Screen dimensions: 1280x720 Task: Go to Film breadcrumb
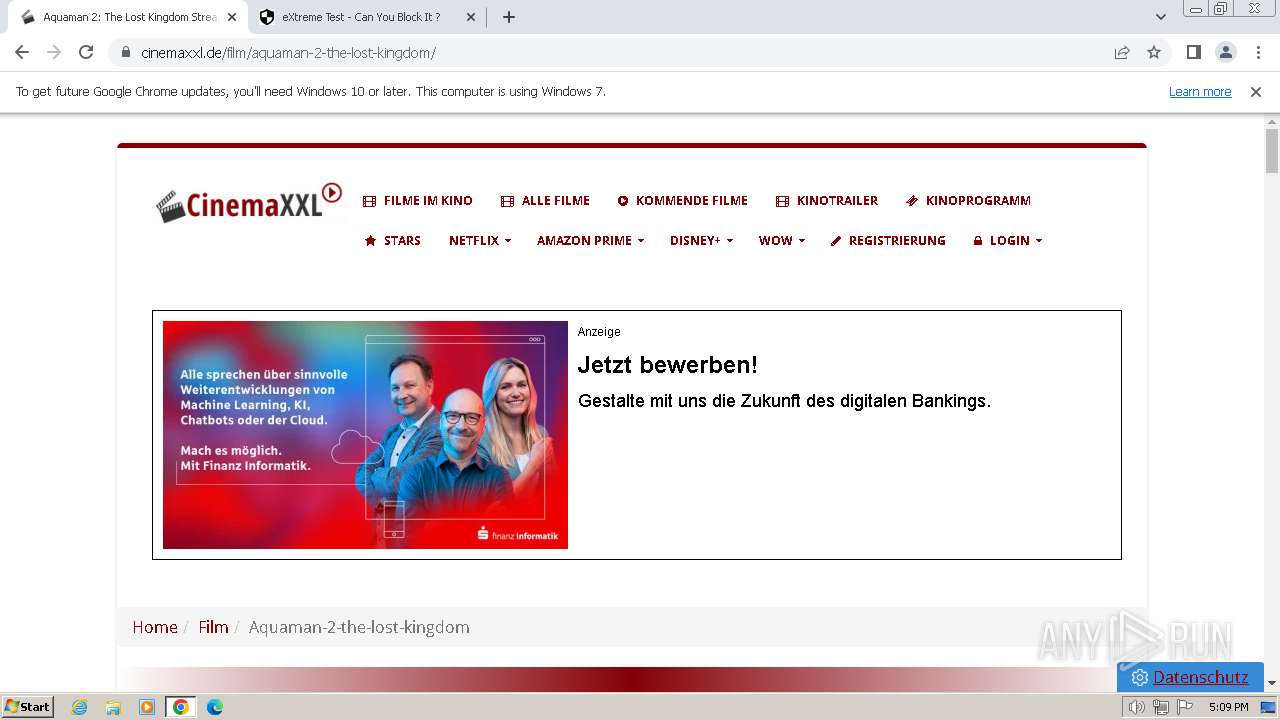pos(213,627)
